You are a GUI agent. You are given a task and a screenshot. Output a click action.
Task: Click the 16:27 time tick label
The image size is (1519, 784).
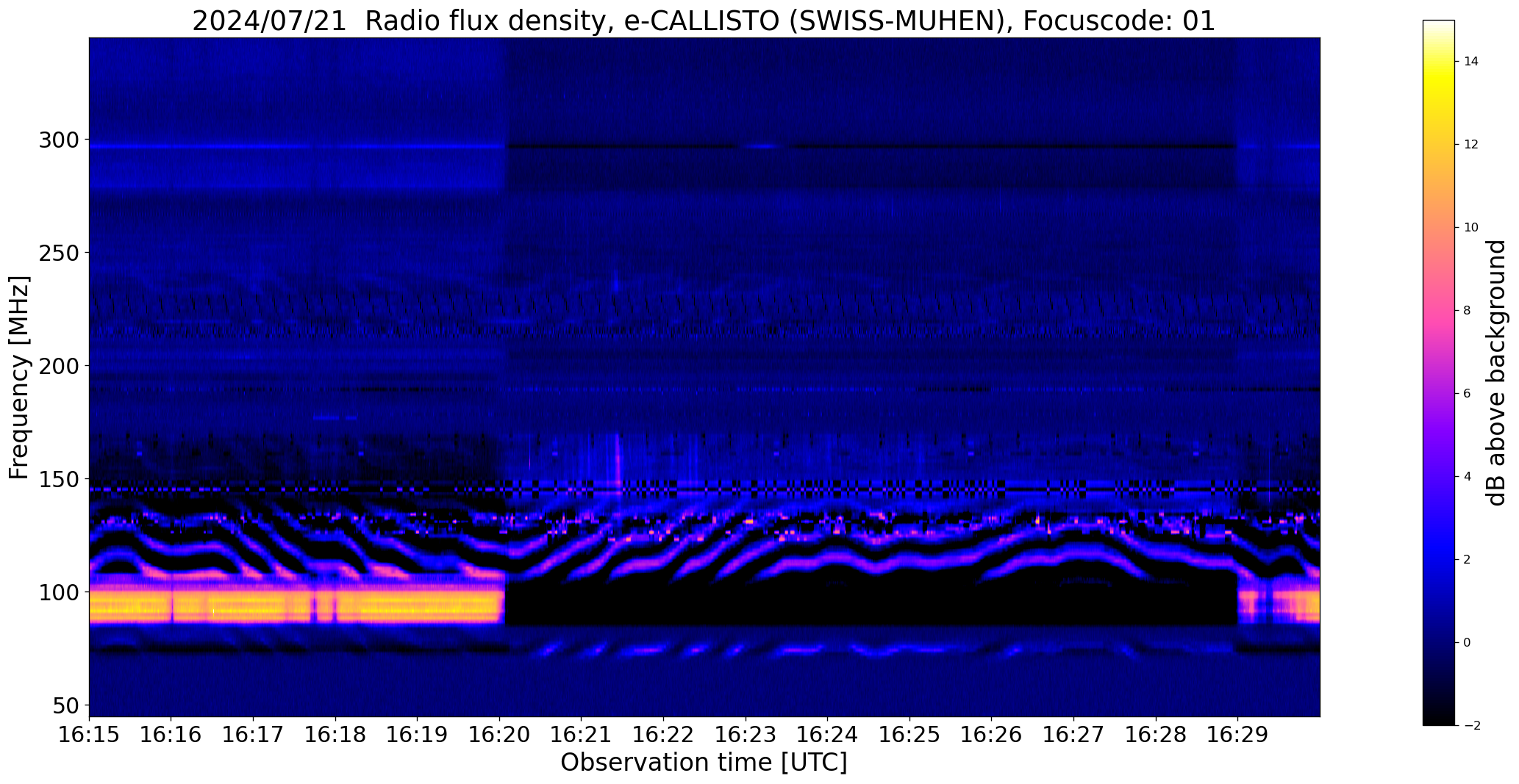pos(1073,735)
